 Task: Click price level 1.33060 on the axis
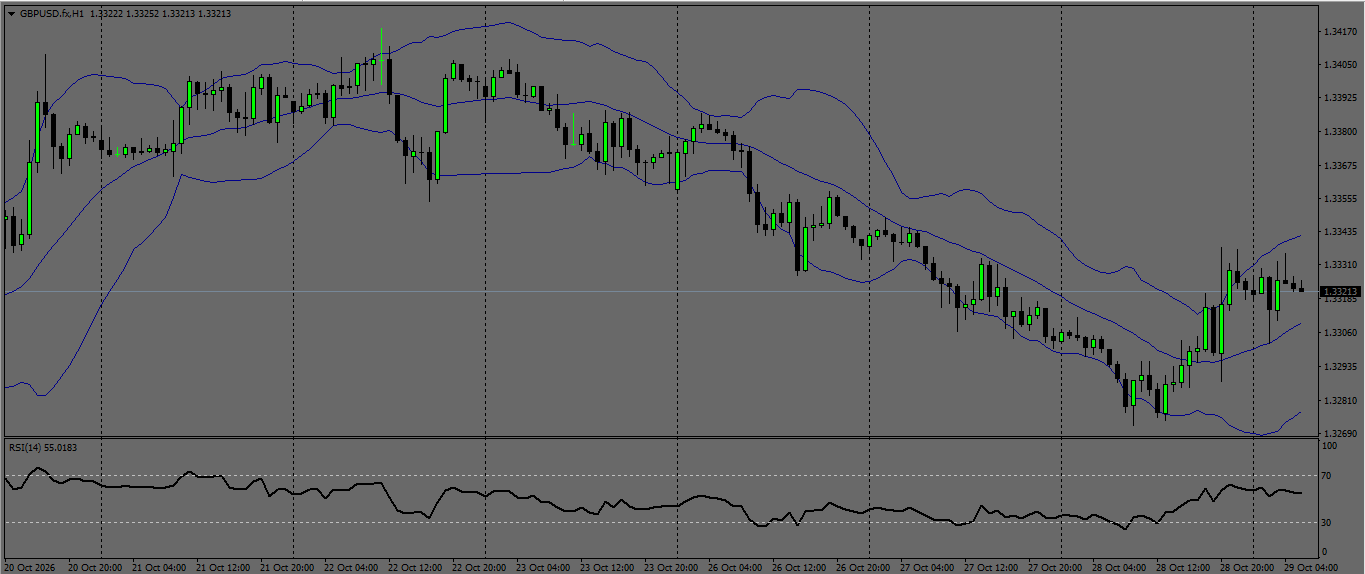[x=1339, y=332]
